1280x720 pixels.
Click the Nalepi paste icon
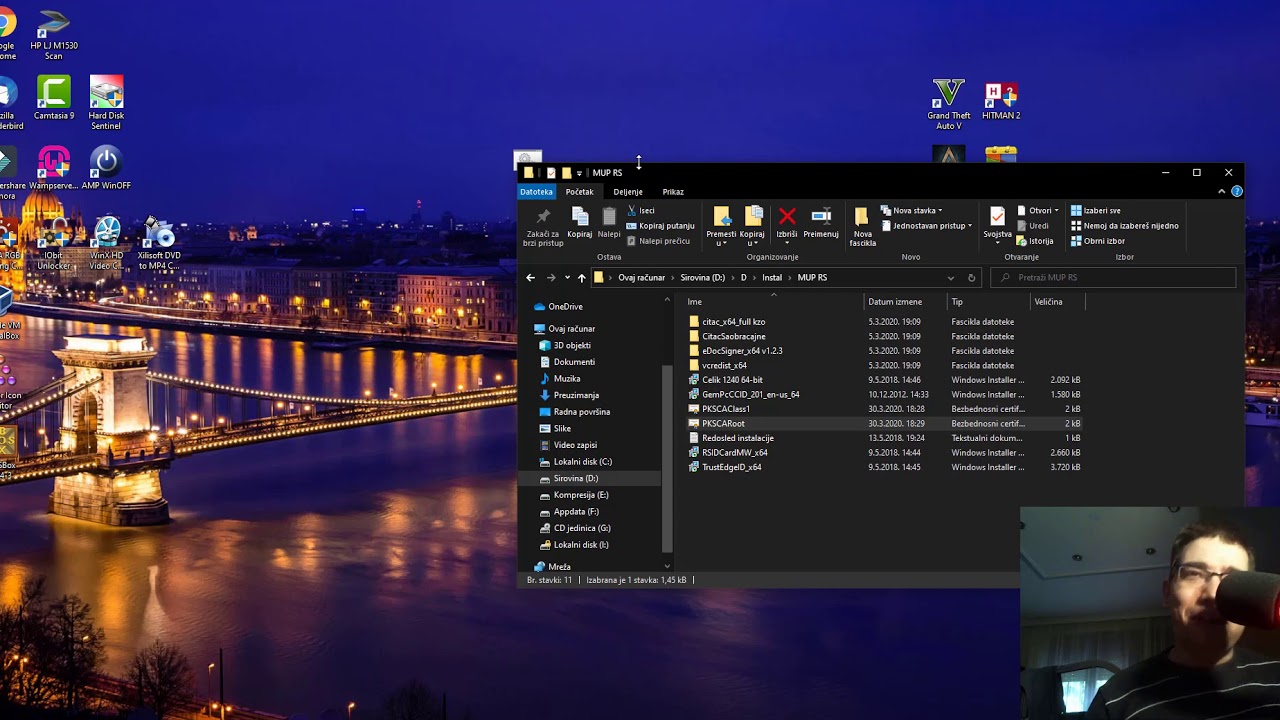click(x=609, y=217)
